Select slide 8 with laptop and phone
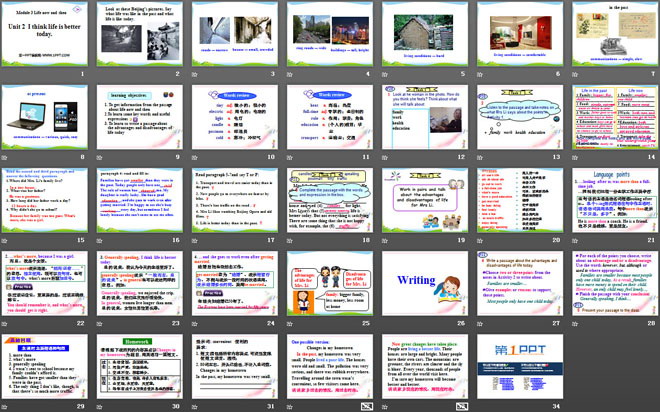 [45, 117]
